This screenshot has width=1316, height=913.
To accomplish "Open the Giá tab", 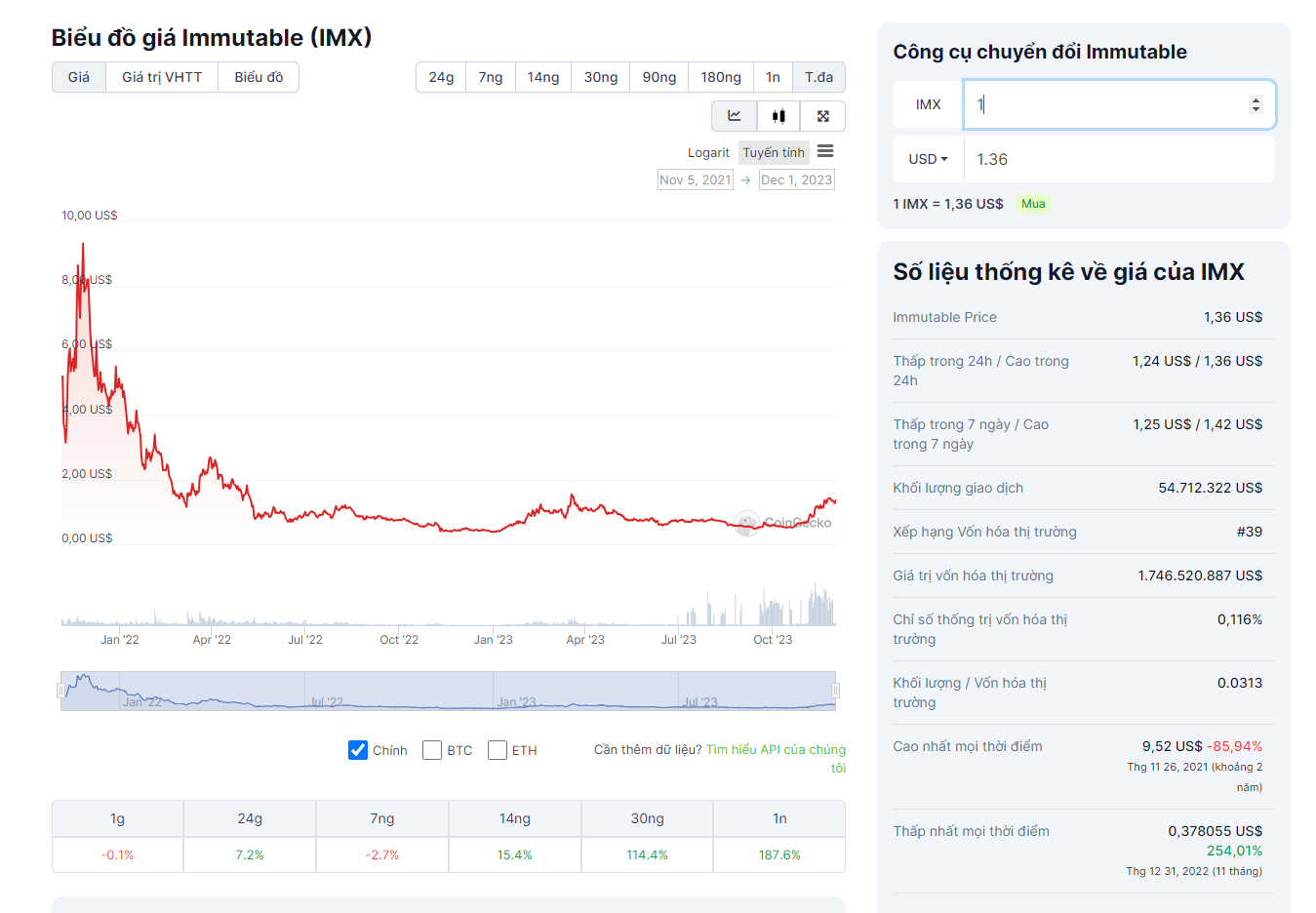I will [79, 77].
